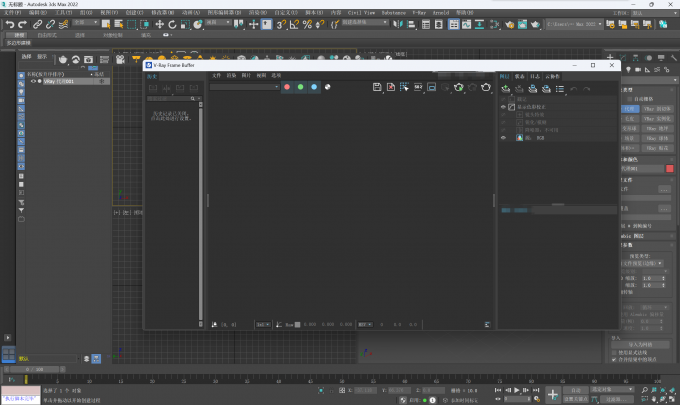Click the highlighted VRay proxy button
The height and width of the screenshot is (405, 680).
click(x=630, y=109)
